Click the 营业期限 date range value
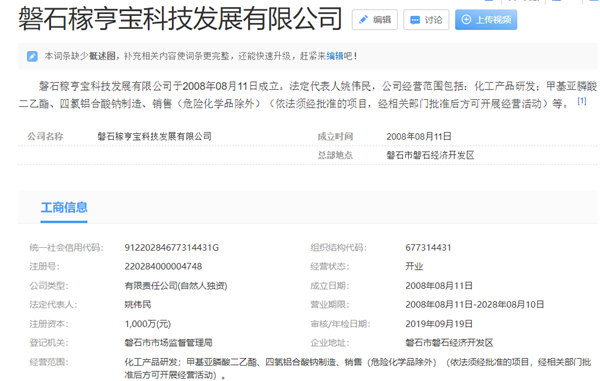600x381 pixels. pos(475,304)
